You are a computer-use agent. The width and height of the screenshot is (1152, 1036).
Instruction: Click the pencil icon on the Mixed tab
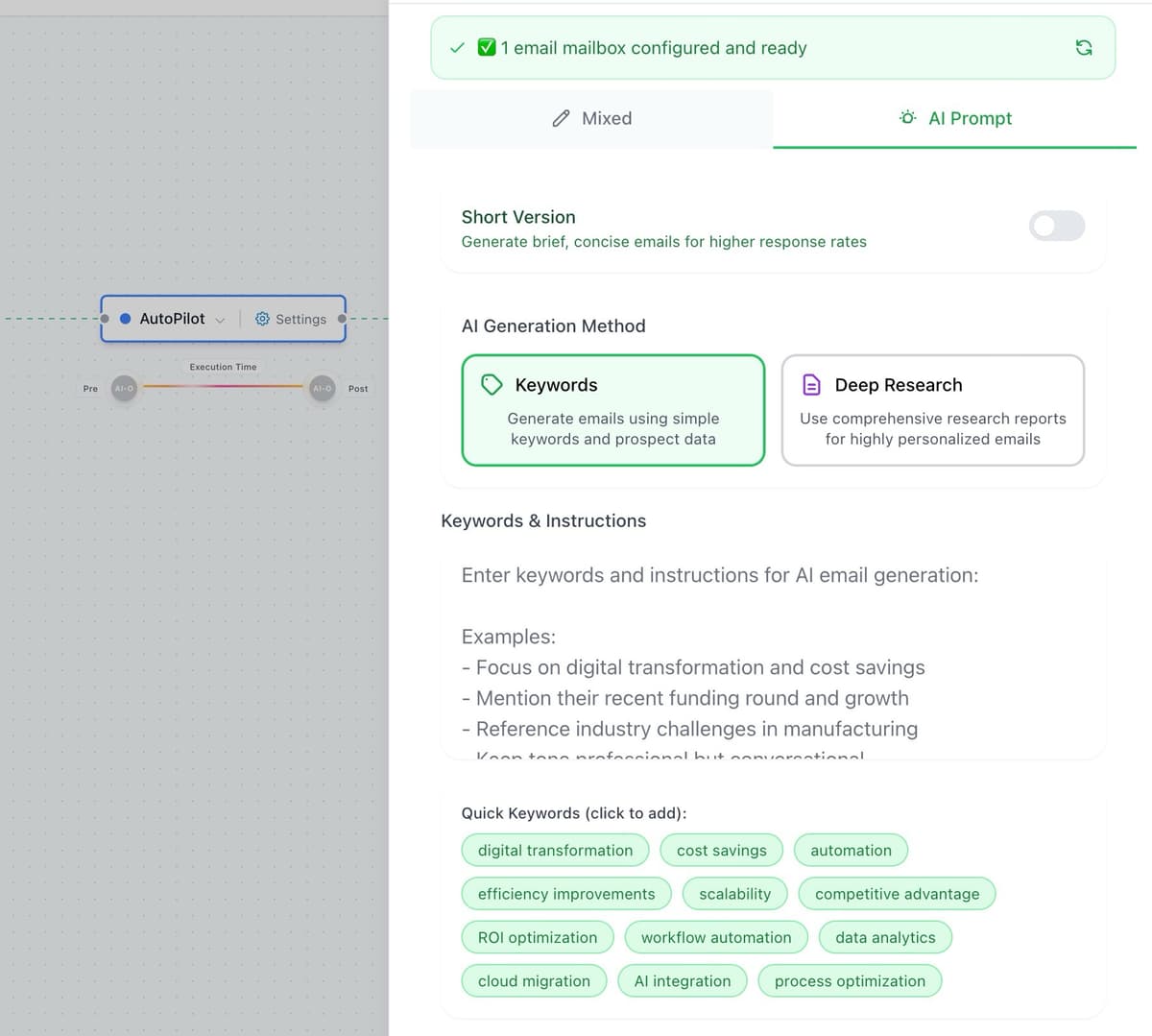pyautogui.click(x=561, y=118)
